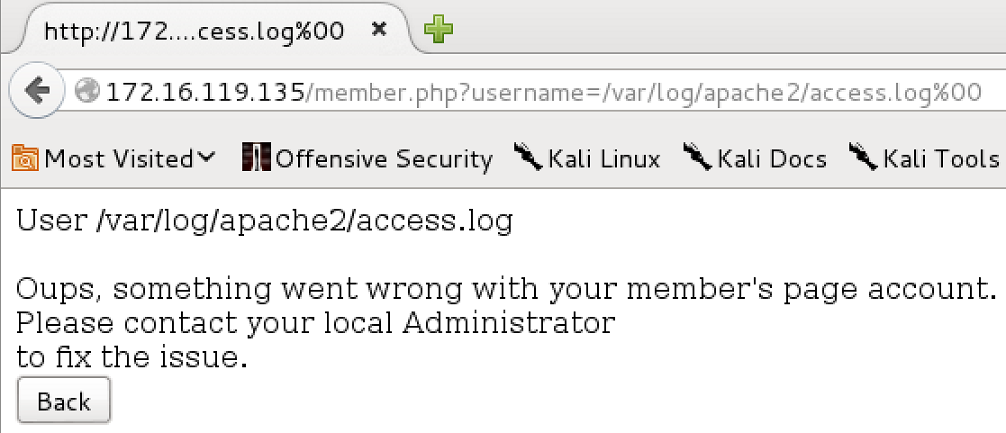Open the Kali Docs bookmark label
This screenshot has height=433, width=1006.
tap(772, 158)
